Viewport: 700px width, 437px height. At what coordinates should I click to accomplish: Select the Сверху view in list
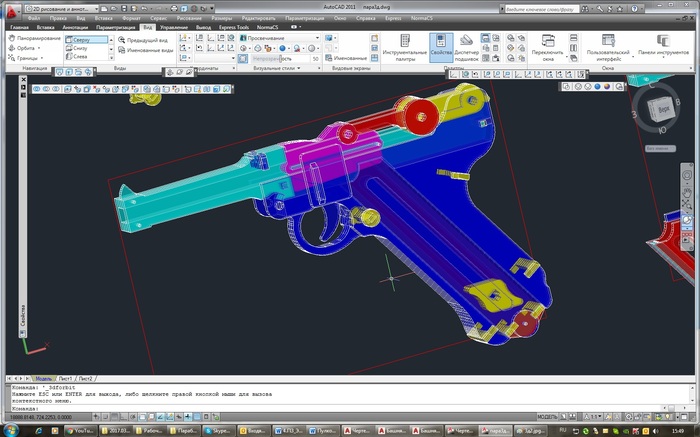pyautogui.click(x=92, y=38)
